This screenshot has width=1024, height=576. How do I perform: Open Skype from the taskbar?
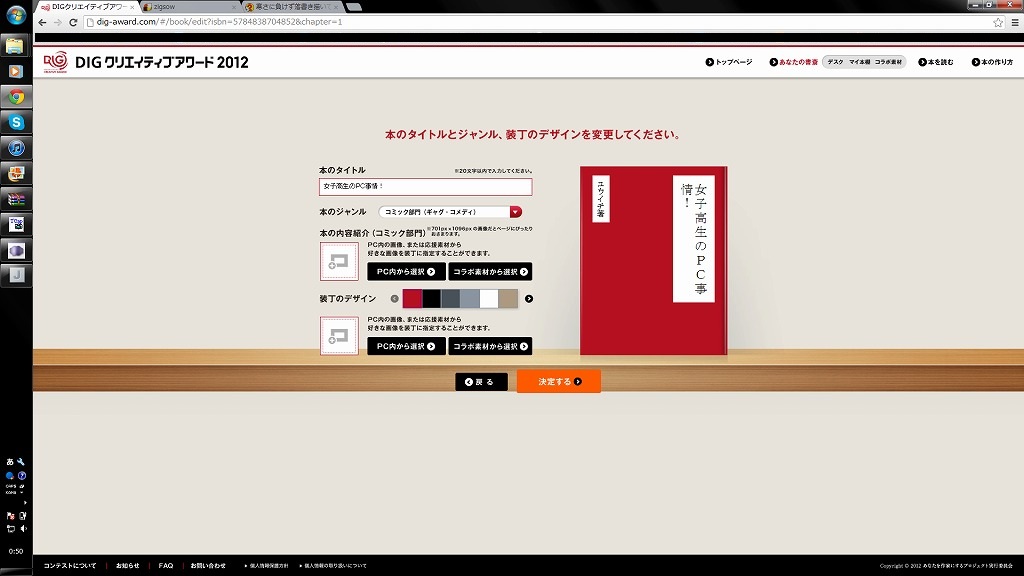click(16, 122)
